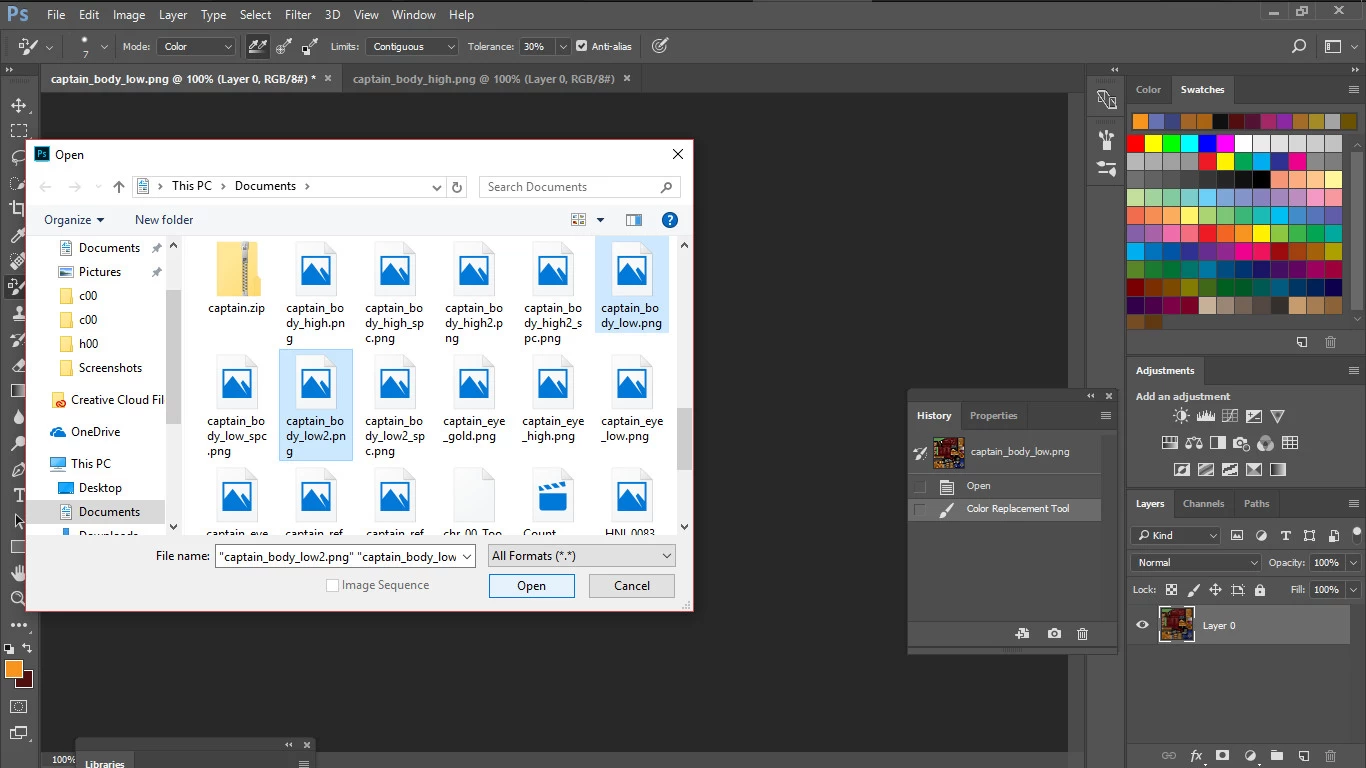1366x768 pixels.
Task: Switch to the Channels tab
Action: (x=1203, y=504)
